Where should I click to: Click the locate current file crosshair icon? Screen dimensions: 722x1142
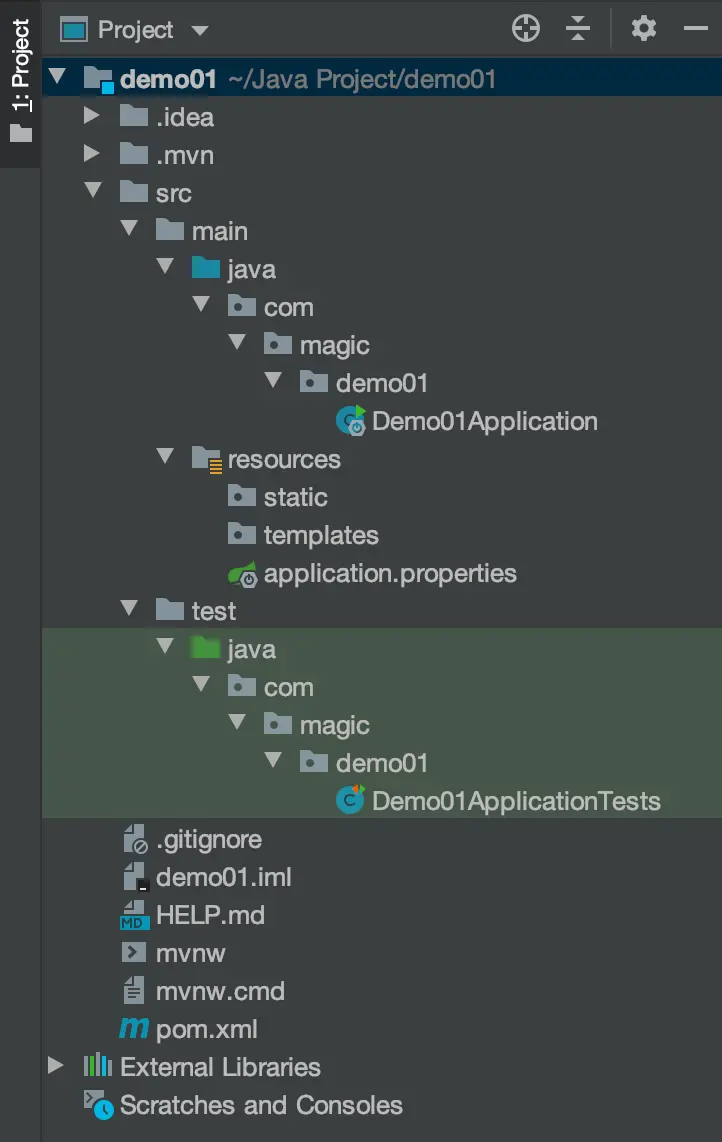click(526, 29)
